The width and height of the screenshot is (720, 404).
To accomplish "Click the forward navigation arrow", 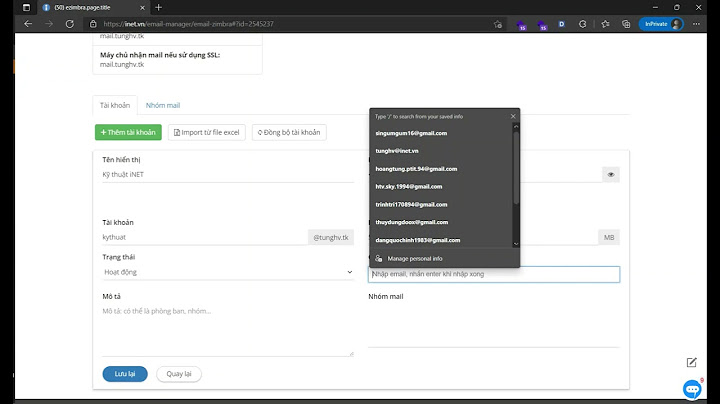I will point(49,24).
